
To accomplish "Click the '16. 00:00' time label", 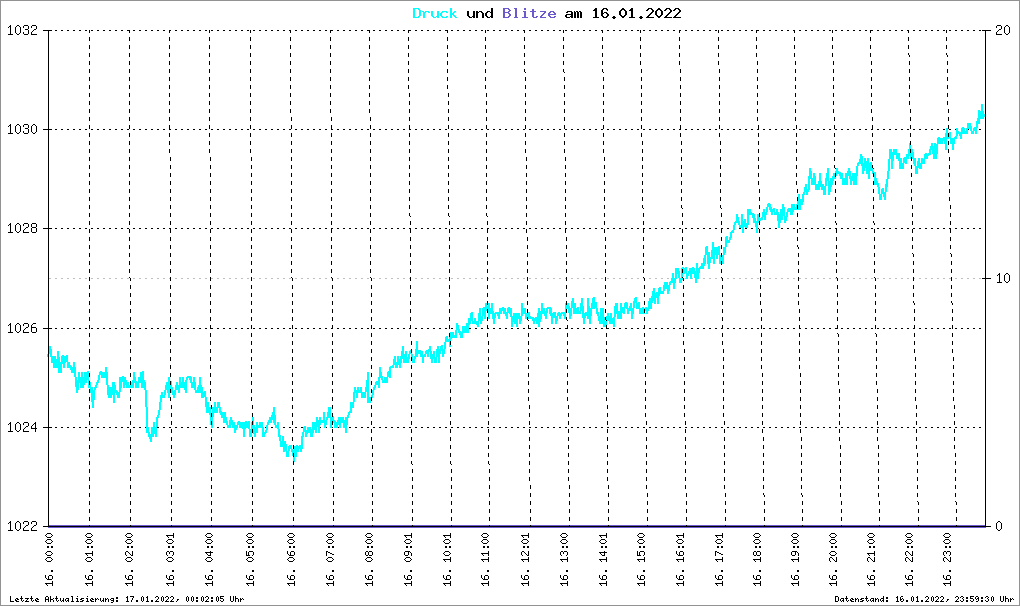I will (x=49, y=559).
